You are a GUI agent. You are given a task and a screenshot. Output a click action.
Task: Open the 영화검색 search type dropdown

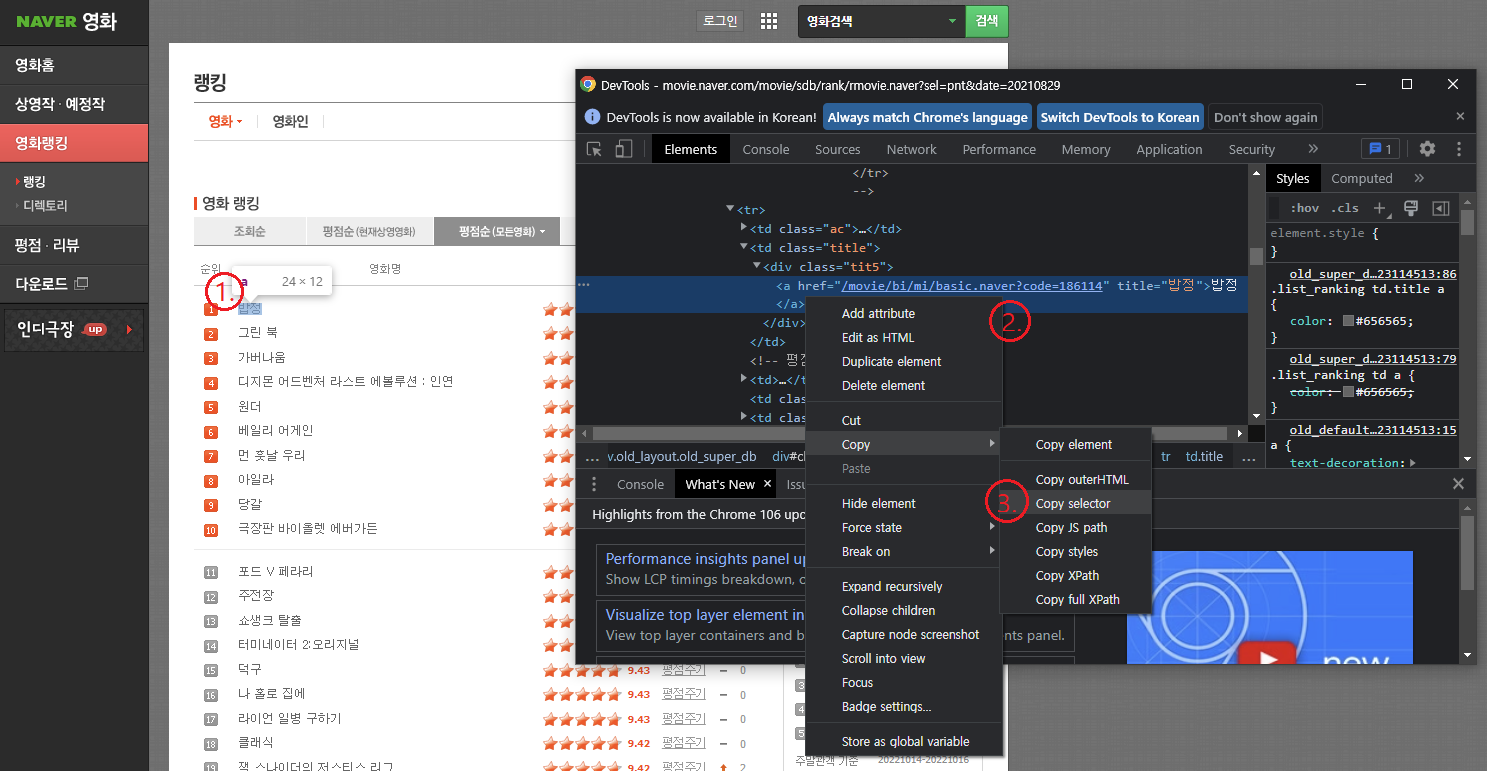(x=882, y=21)
